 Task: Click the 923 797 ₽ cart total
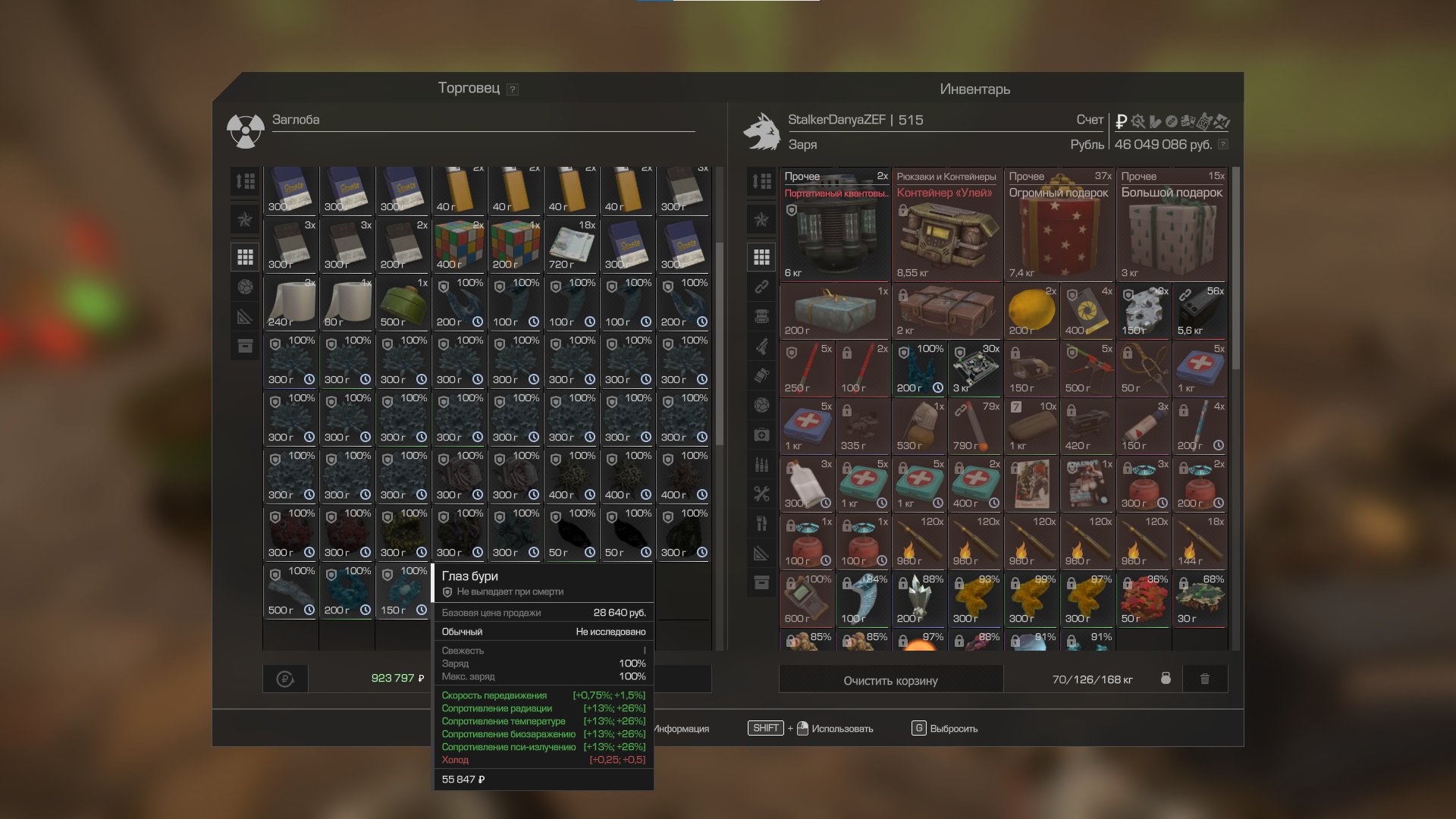pyautogui.click(x=397, y=679)
